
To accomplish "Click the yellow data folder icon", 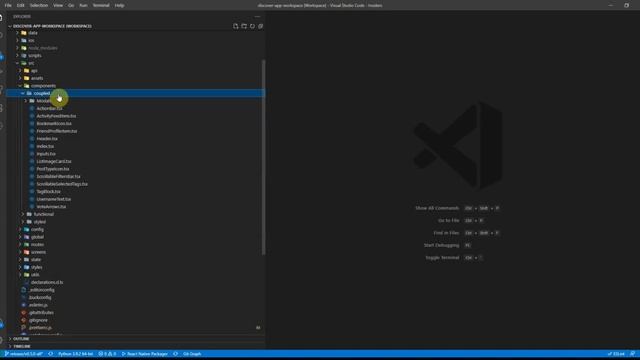I will point(24,33).
